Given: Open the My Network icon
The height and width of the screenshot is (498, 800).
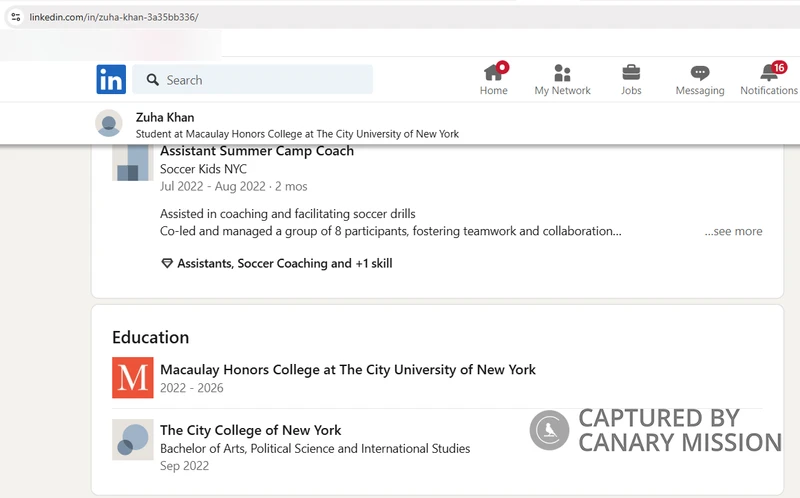Looking at the screenshot, I should 562,72.
